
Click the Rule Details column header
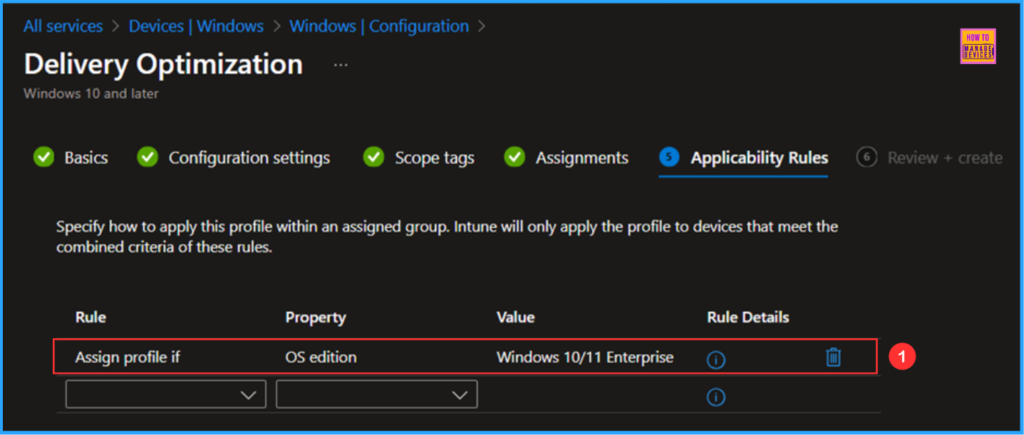pos(748,317)
